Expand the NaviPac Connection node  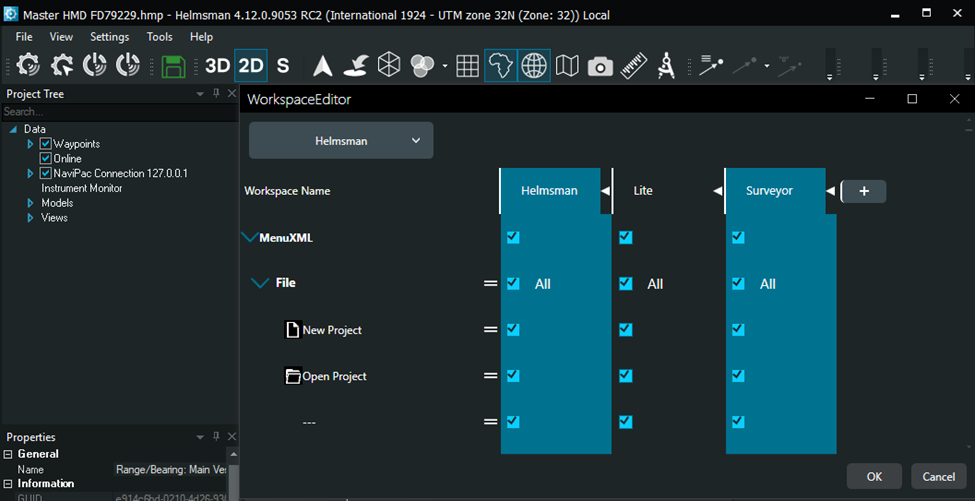pyautogui.click(x=30, y=173)
